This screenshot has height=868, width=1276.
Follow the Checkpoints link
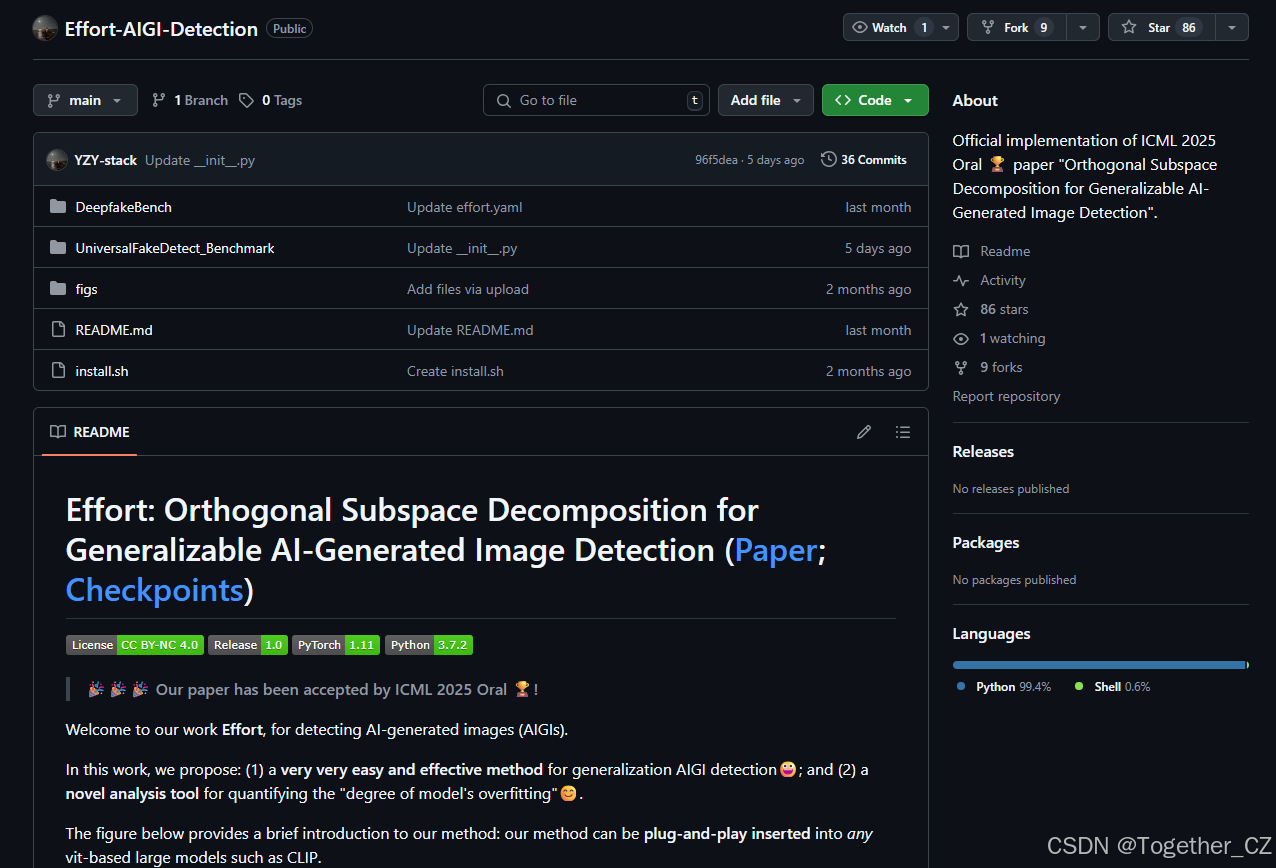154,590
